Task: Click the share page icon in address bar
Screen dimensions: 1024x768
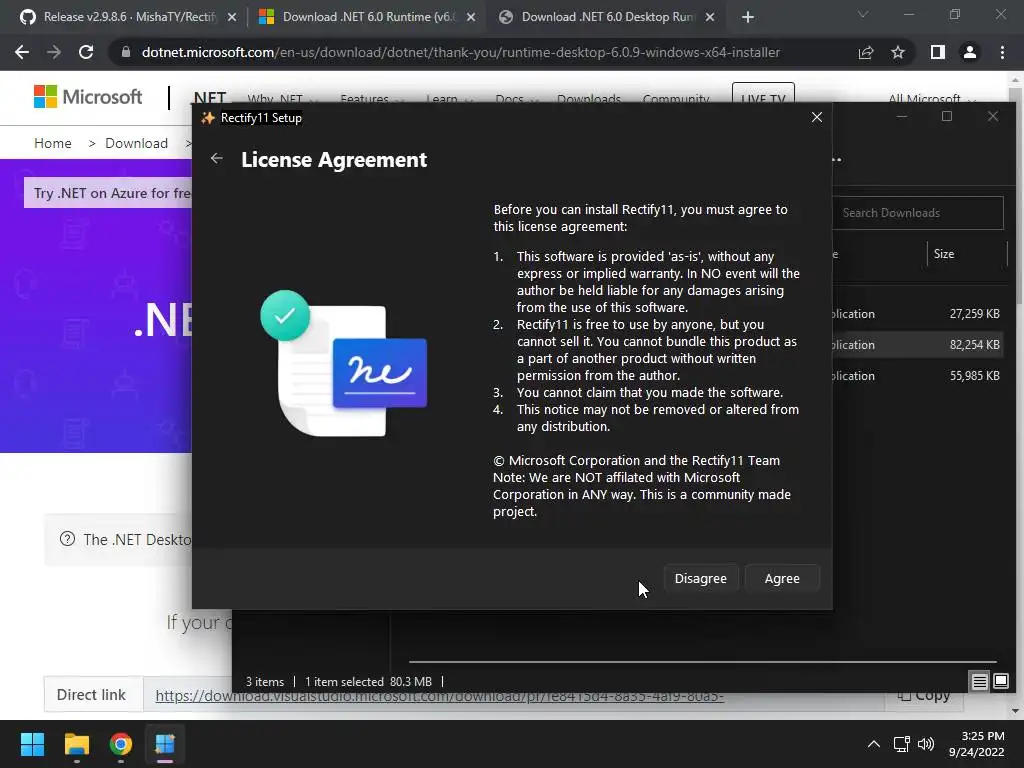Action: (866, 52)
